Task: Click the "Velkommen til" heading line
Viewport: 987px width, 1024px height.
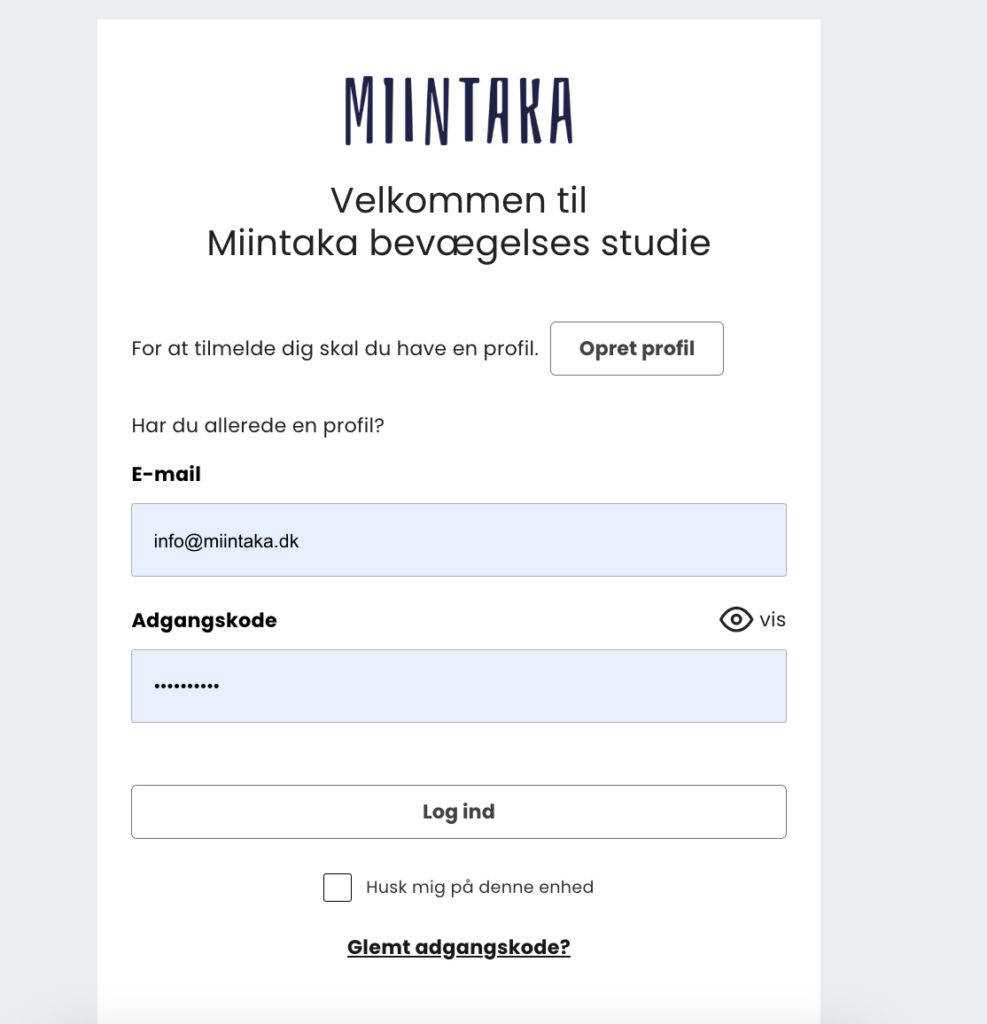Action: [458, 201]
